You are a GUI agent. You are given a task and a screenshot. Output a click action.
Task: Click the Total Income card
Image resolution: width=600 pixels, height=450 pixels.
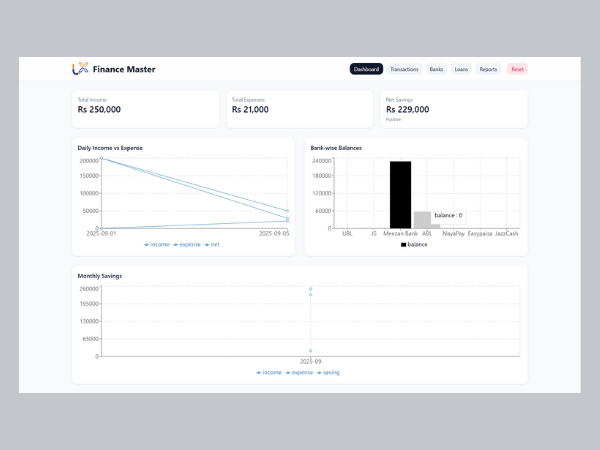145,107
